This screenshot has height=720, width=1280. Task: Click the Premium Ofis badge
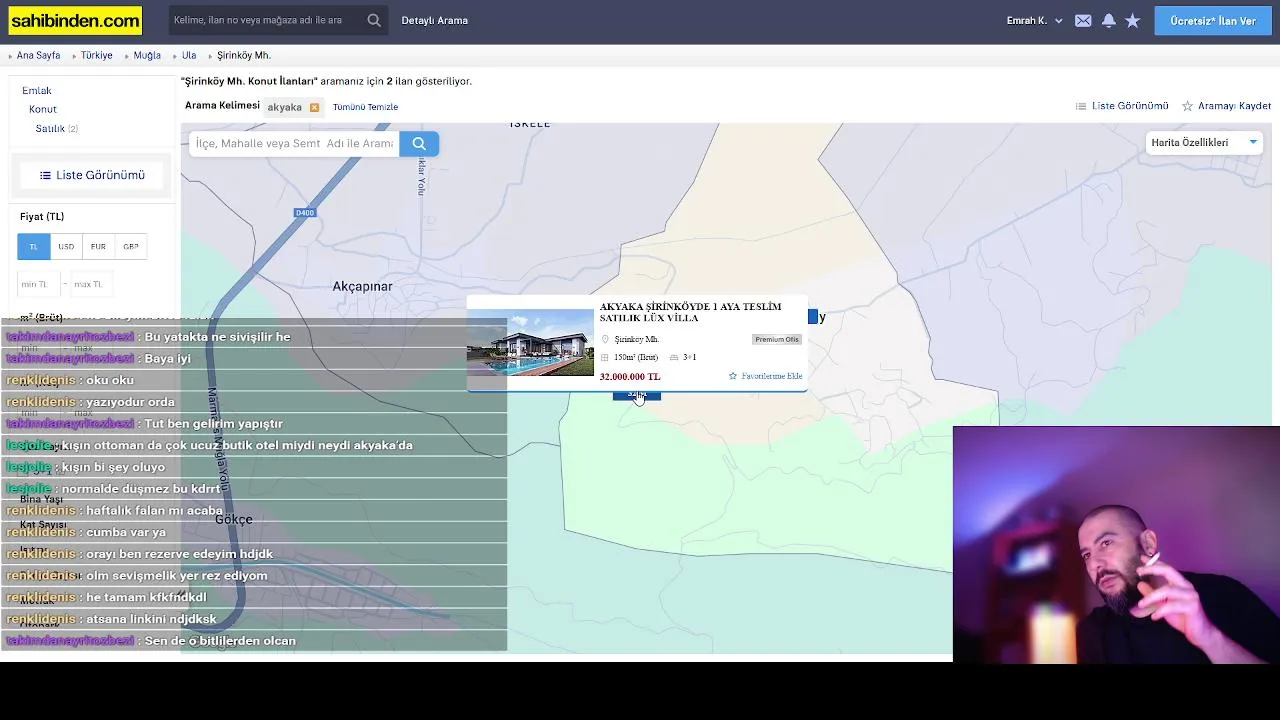[777, 339]
